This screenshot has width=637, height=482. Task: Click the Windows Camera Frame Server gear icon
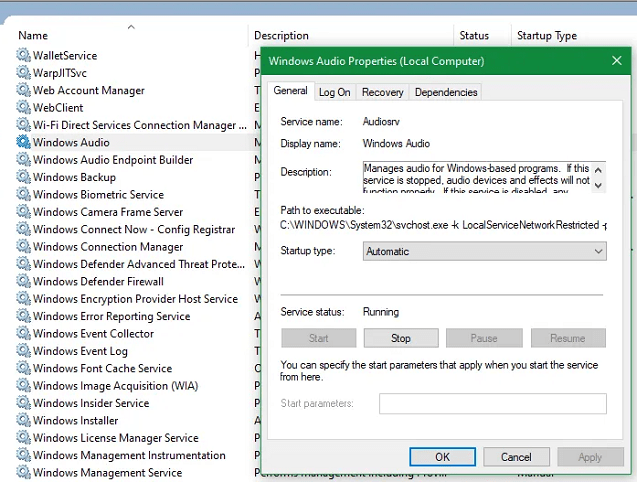23,211
